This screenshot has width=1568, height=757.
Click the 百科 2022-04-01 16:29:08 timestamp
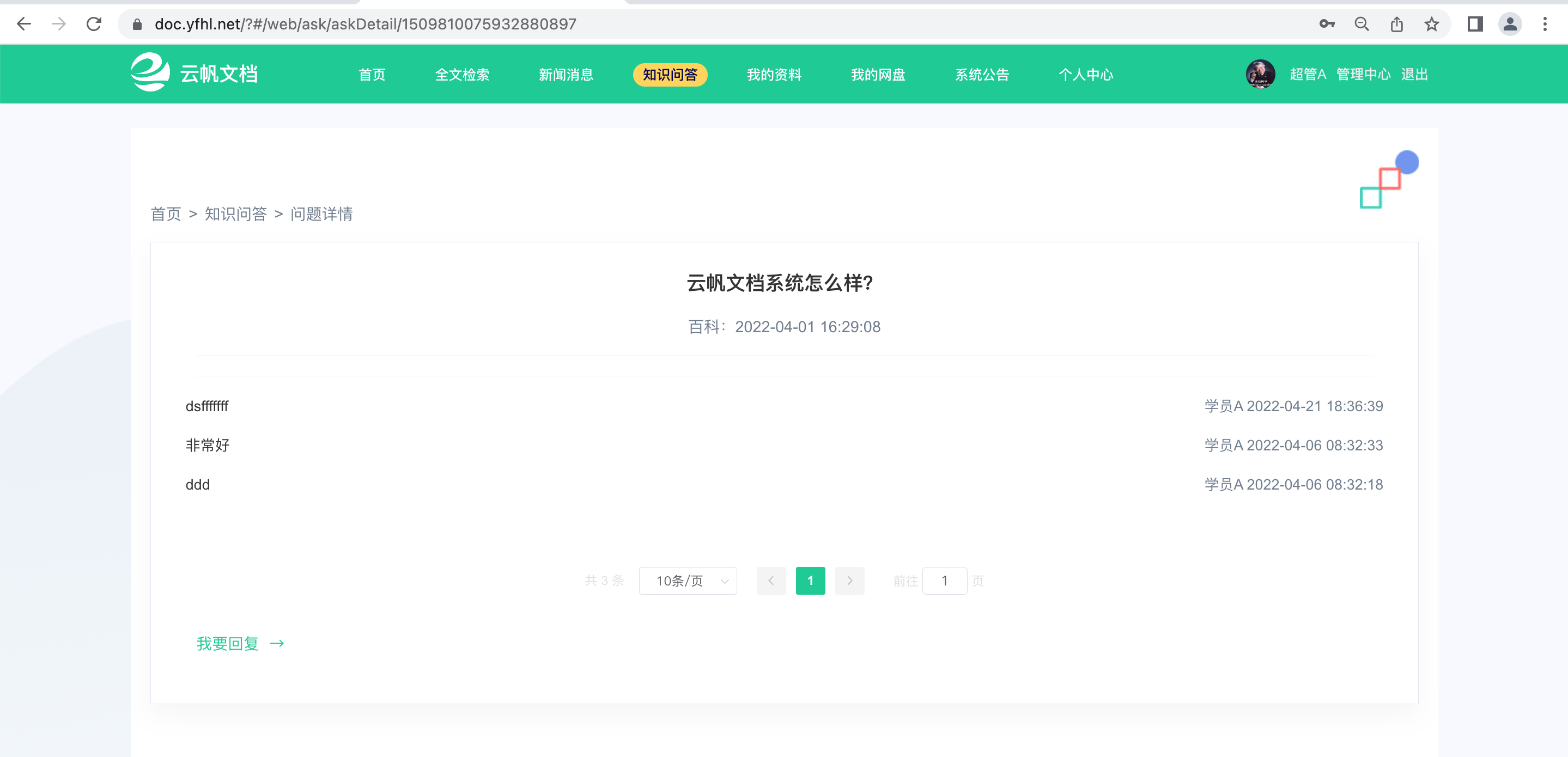point(784,327)
